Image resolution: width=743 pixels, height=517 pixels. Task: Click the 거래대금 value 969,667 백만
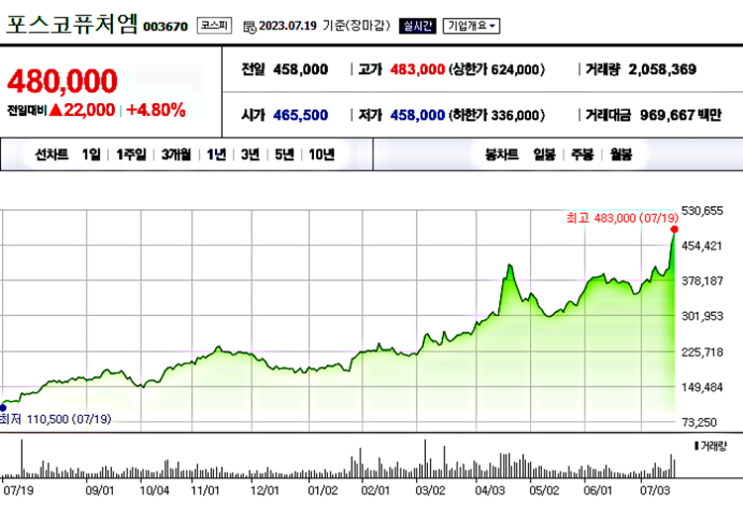(680, 115)
